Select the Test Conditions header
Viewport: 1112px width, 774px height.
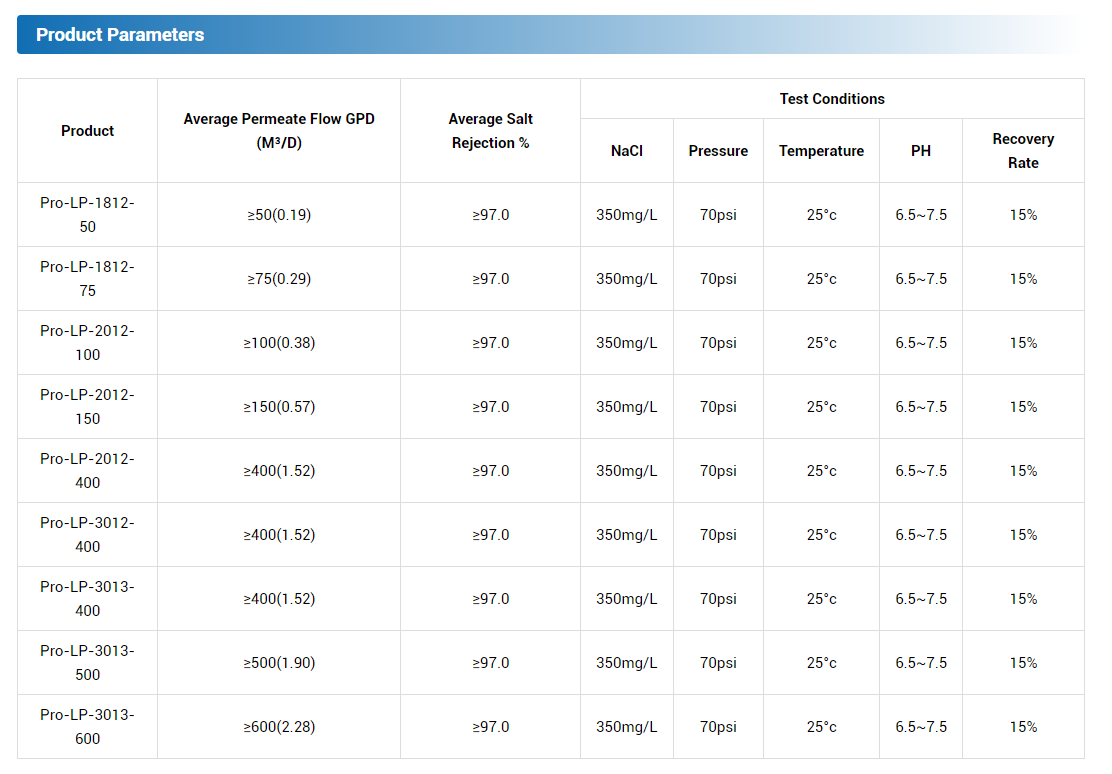(x=832, y=99)
